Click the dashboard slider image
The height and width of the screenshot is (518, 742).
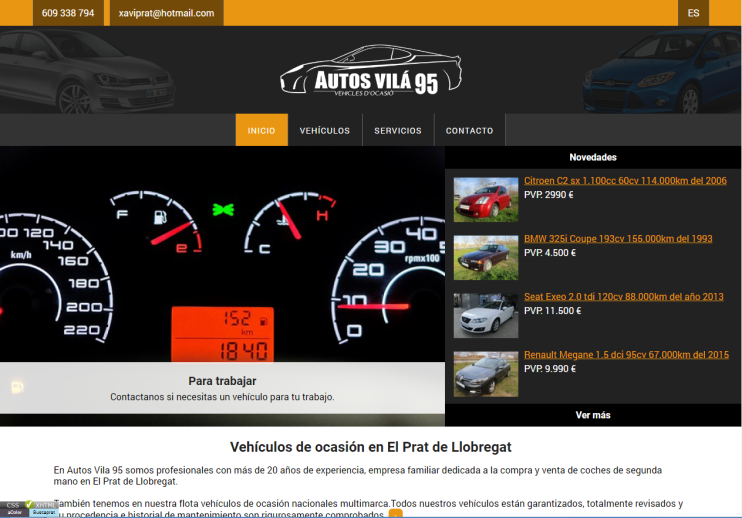point(222,254)
